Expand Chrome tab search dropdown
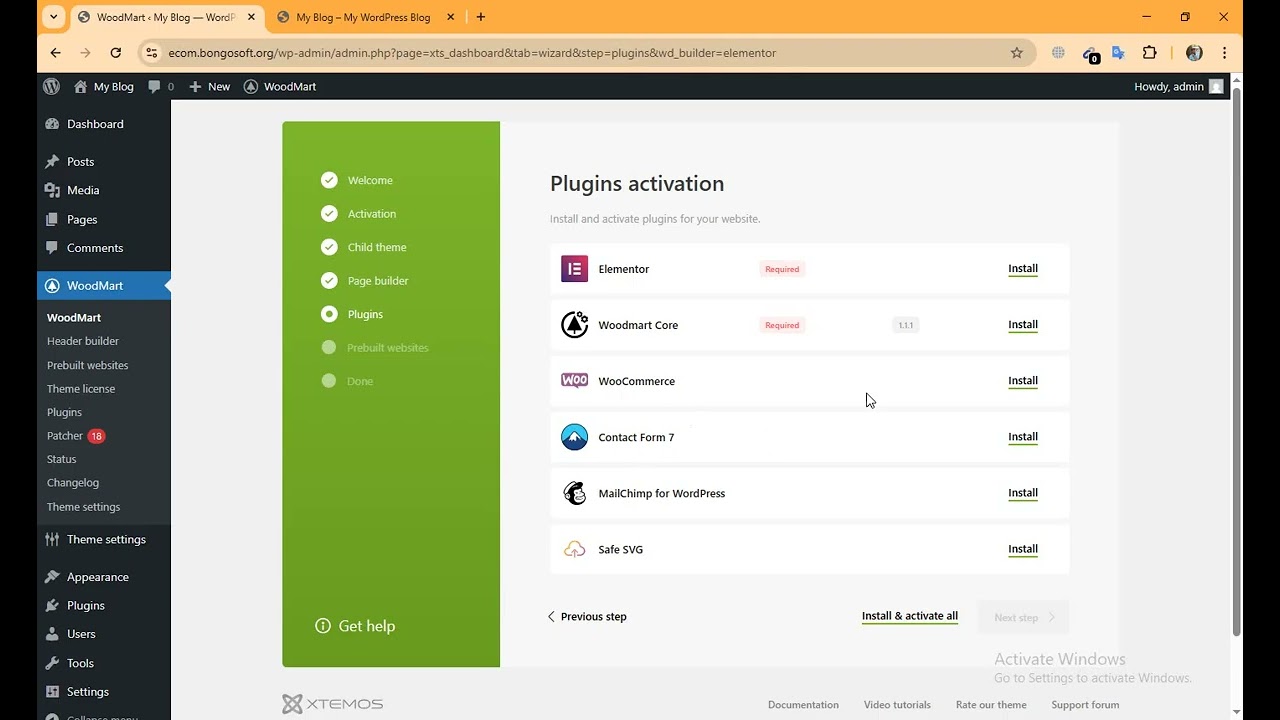 (54, 17)
